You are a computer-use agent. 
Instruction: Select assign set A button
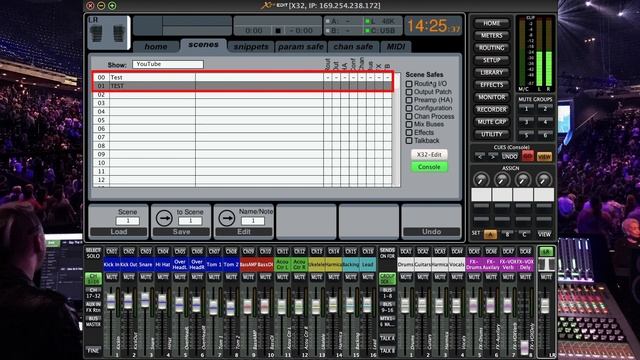[x=490, y=234]
